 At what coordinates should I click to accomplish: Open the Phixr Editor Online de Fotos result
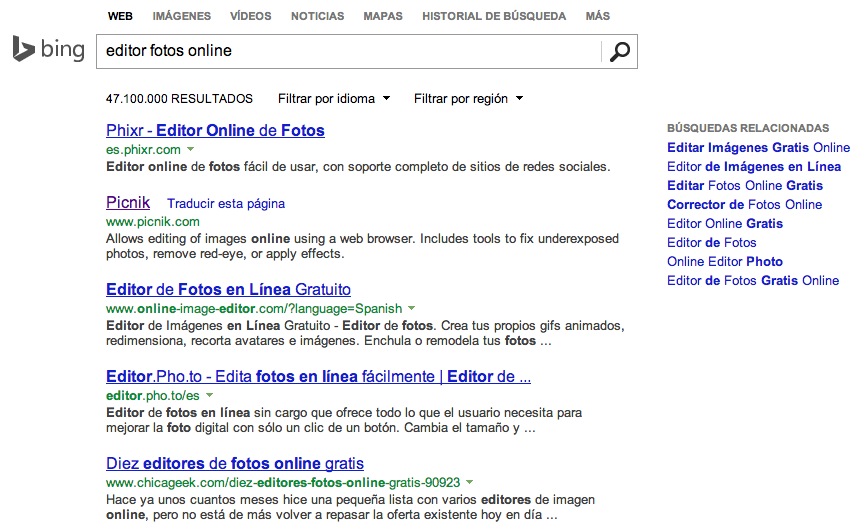215,130
